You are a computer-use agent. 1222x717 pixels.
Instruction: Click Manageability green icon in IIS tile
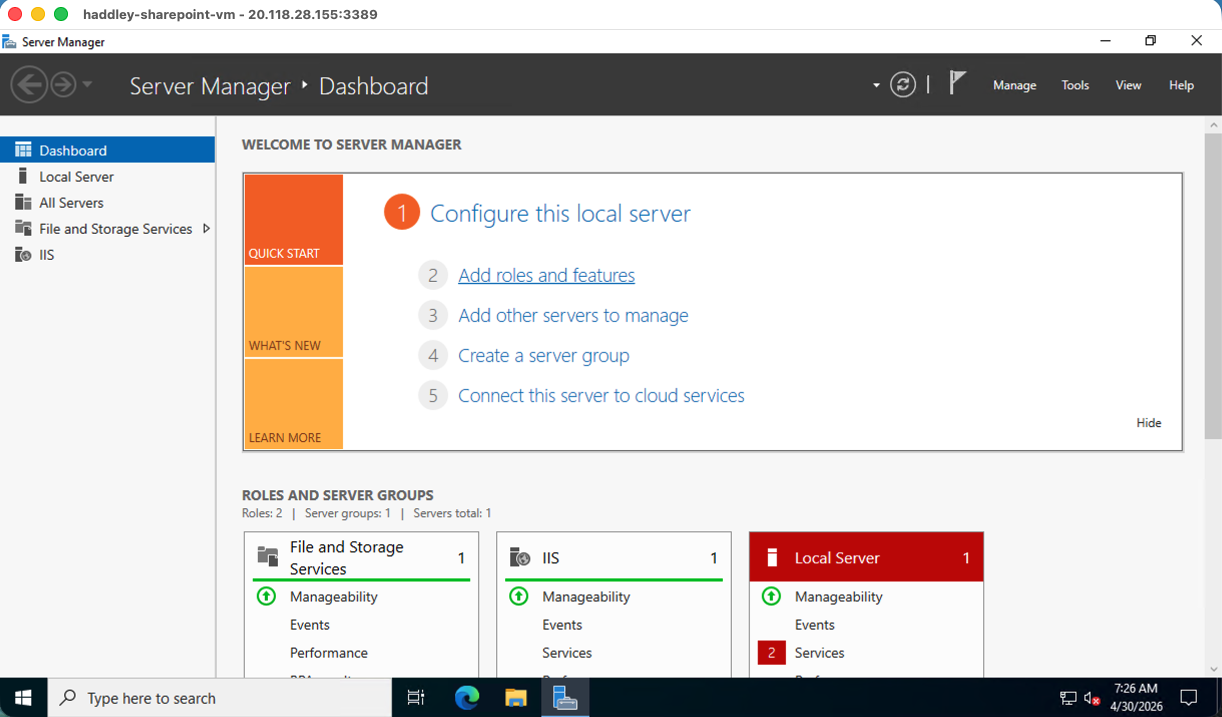(x=518, y=596)
